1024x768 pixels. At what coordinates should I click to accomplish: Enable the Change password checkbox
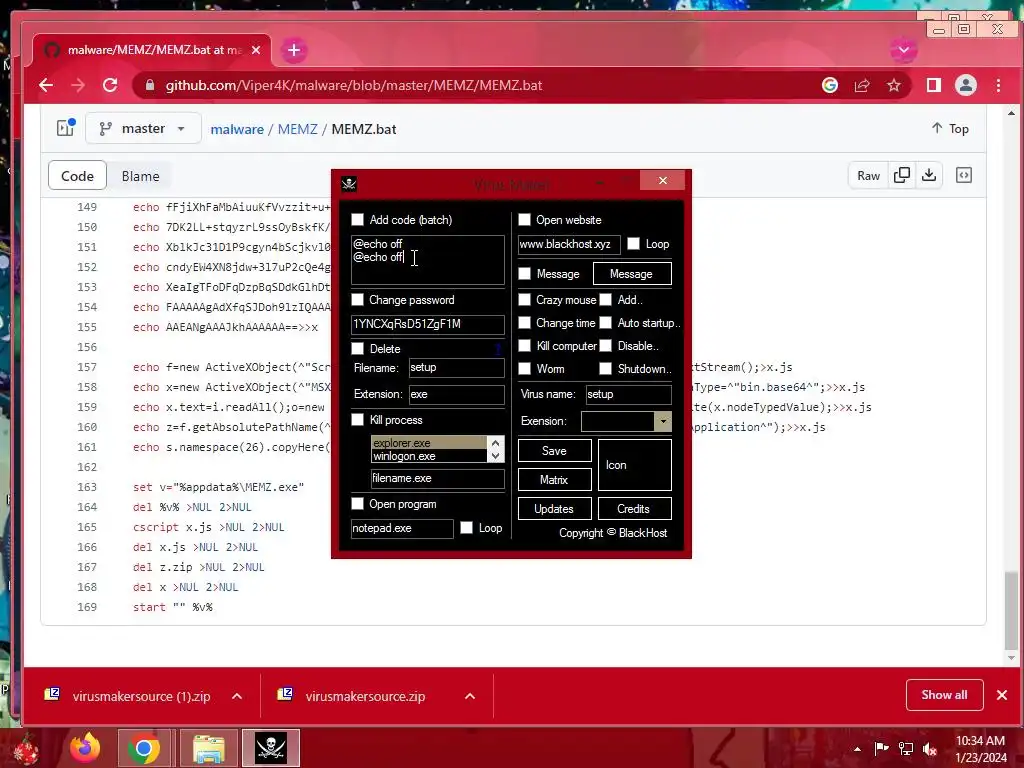[x=357, y=300]
